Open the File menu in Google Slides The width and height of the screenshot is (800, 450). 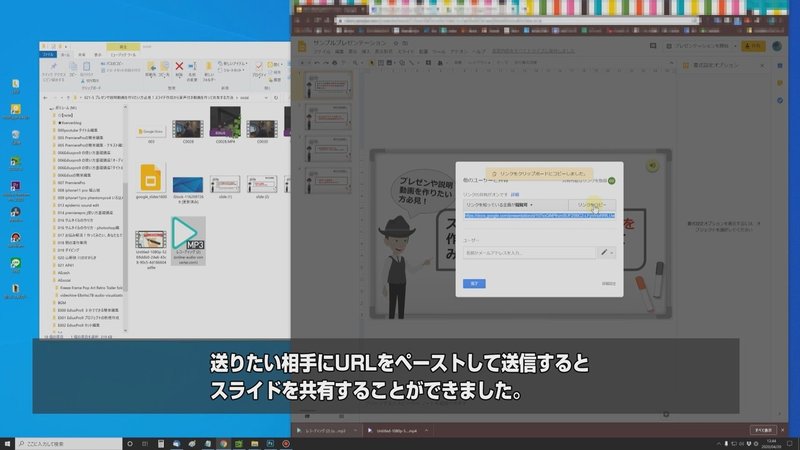[322, 52]
